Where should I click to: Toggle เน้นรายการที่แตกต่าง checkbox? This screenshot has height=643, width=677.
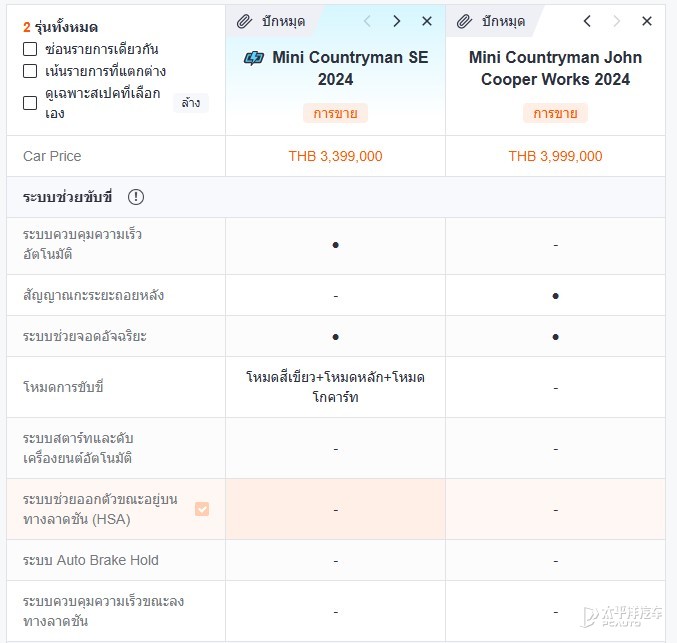pyautogui.click(x=30, y=71)
